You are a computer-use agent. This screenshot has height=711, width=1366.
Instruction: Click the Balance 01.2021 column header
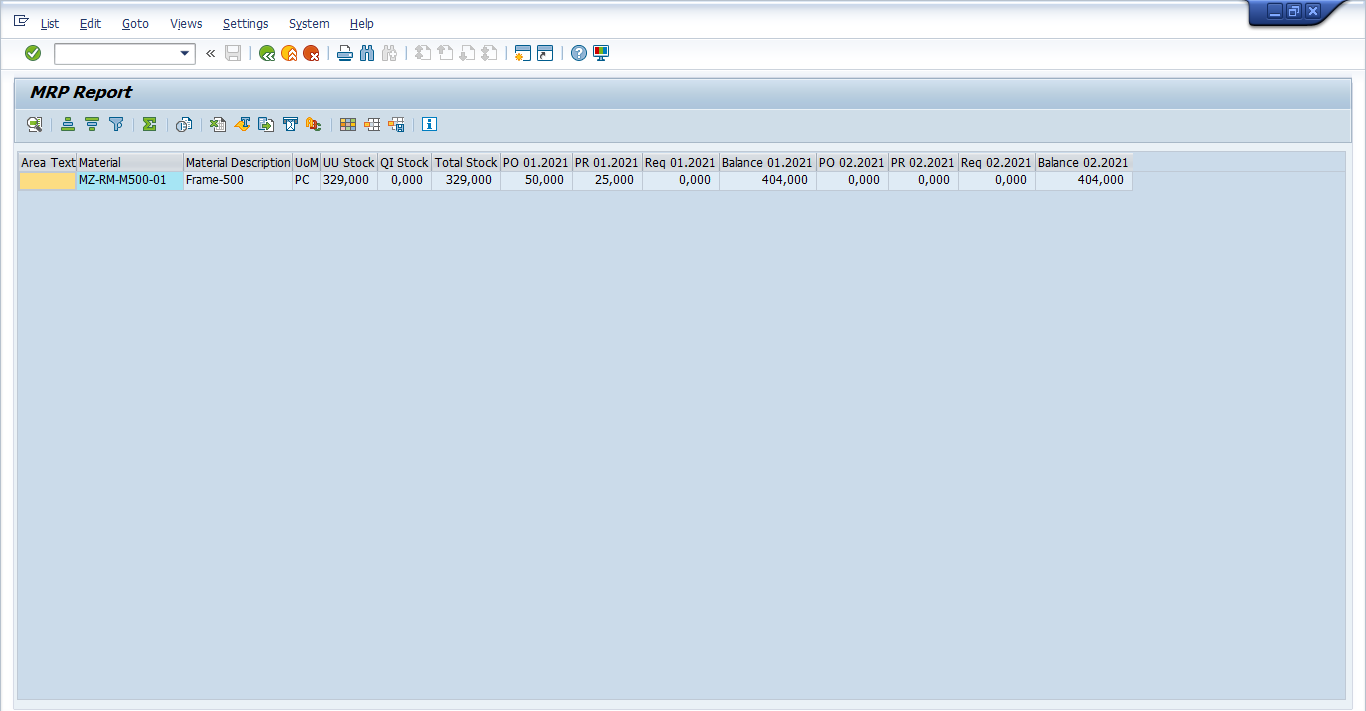tap(768, 162)
